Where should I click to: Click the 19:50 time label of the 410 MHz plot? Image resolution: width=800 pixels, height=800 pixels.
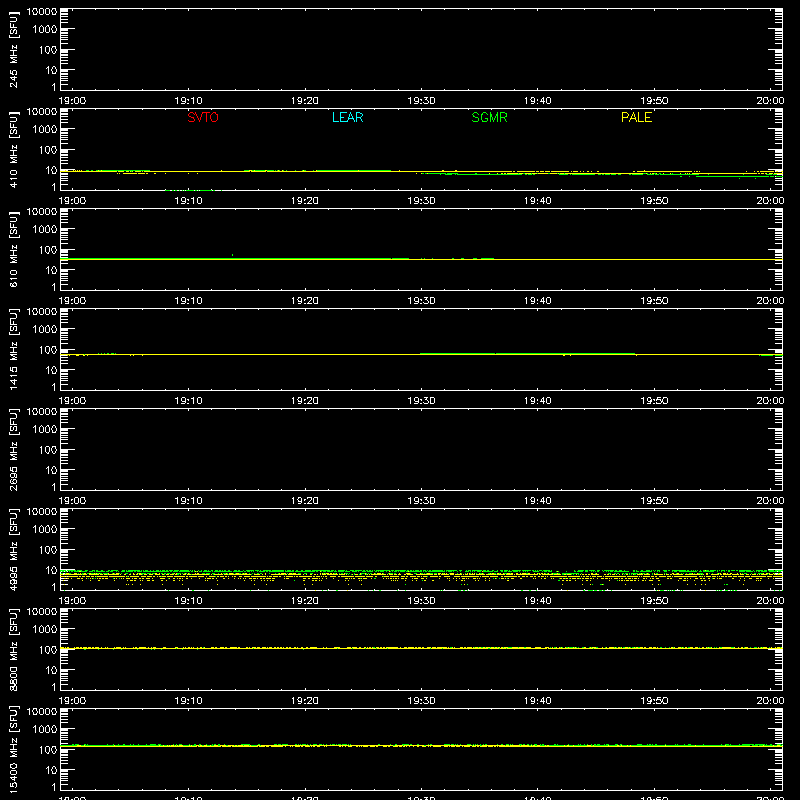pyautogui.click(x=654, y=201)
